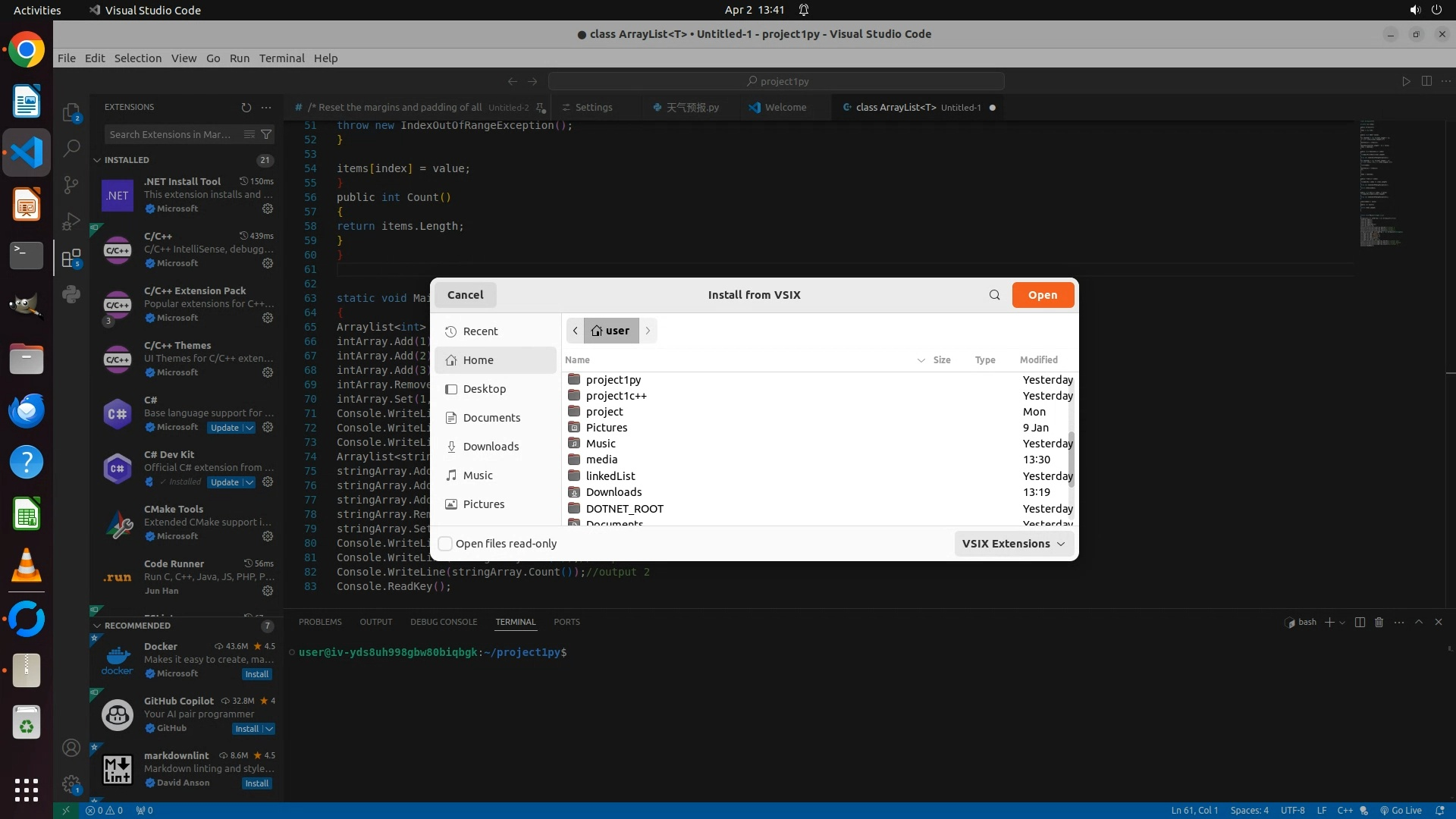Image resolution: width=1456 pixels, height=819 pixels.
Task: Open Run and Debug view icon
Action: (71, 221)
